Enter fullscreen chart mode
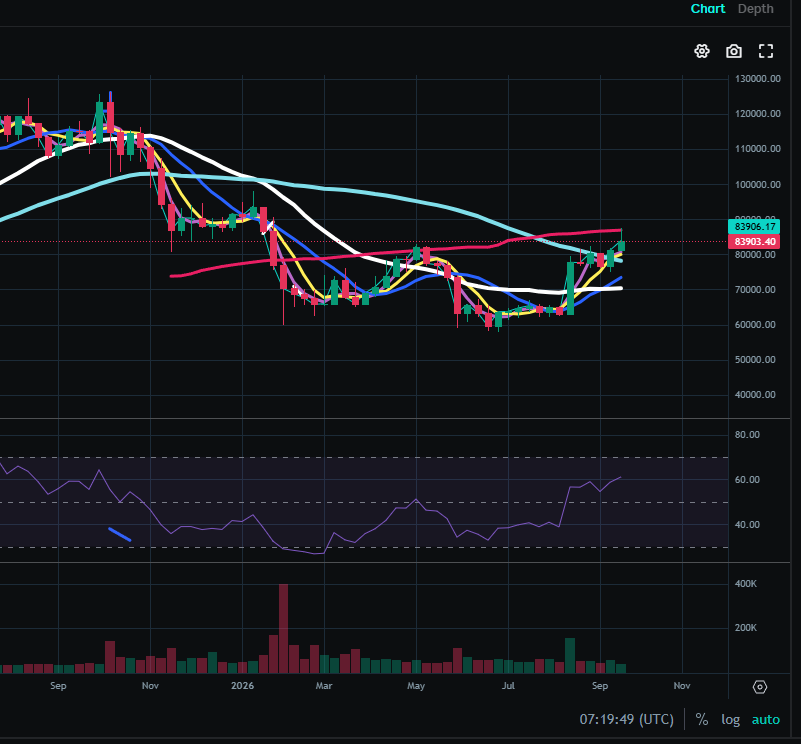This screenshot has height=744, width=801. 766,51
